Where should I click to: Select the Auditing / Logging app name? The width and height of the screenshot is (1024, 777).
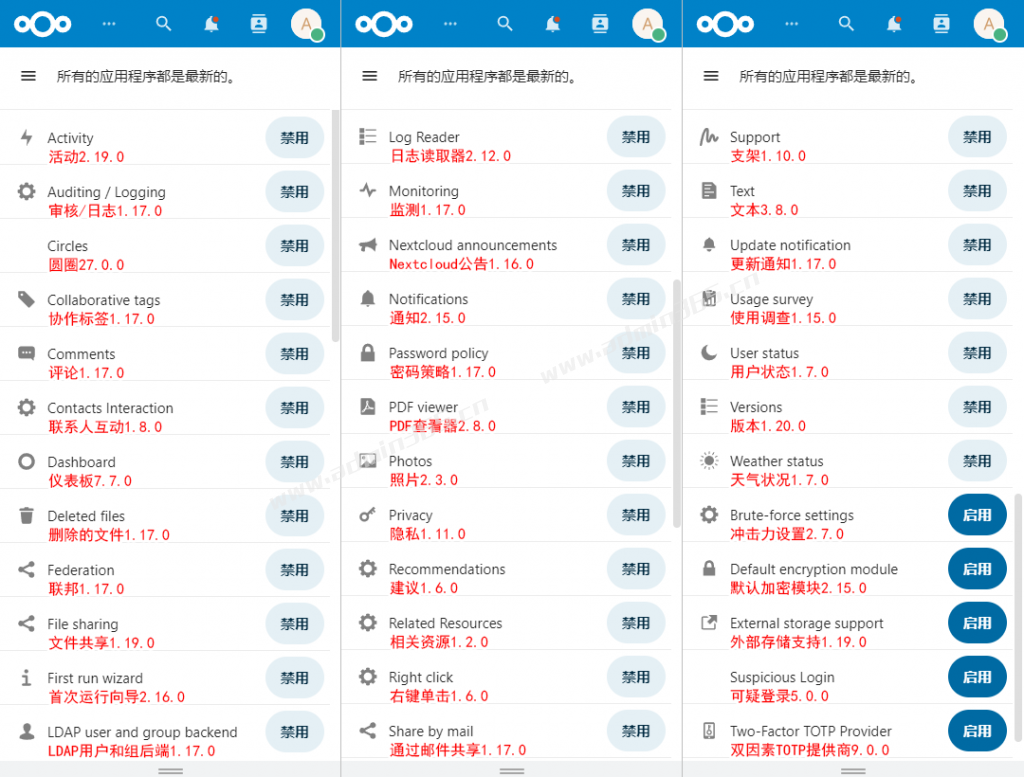tap(106, 192)
